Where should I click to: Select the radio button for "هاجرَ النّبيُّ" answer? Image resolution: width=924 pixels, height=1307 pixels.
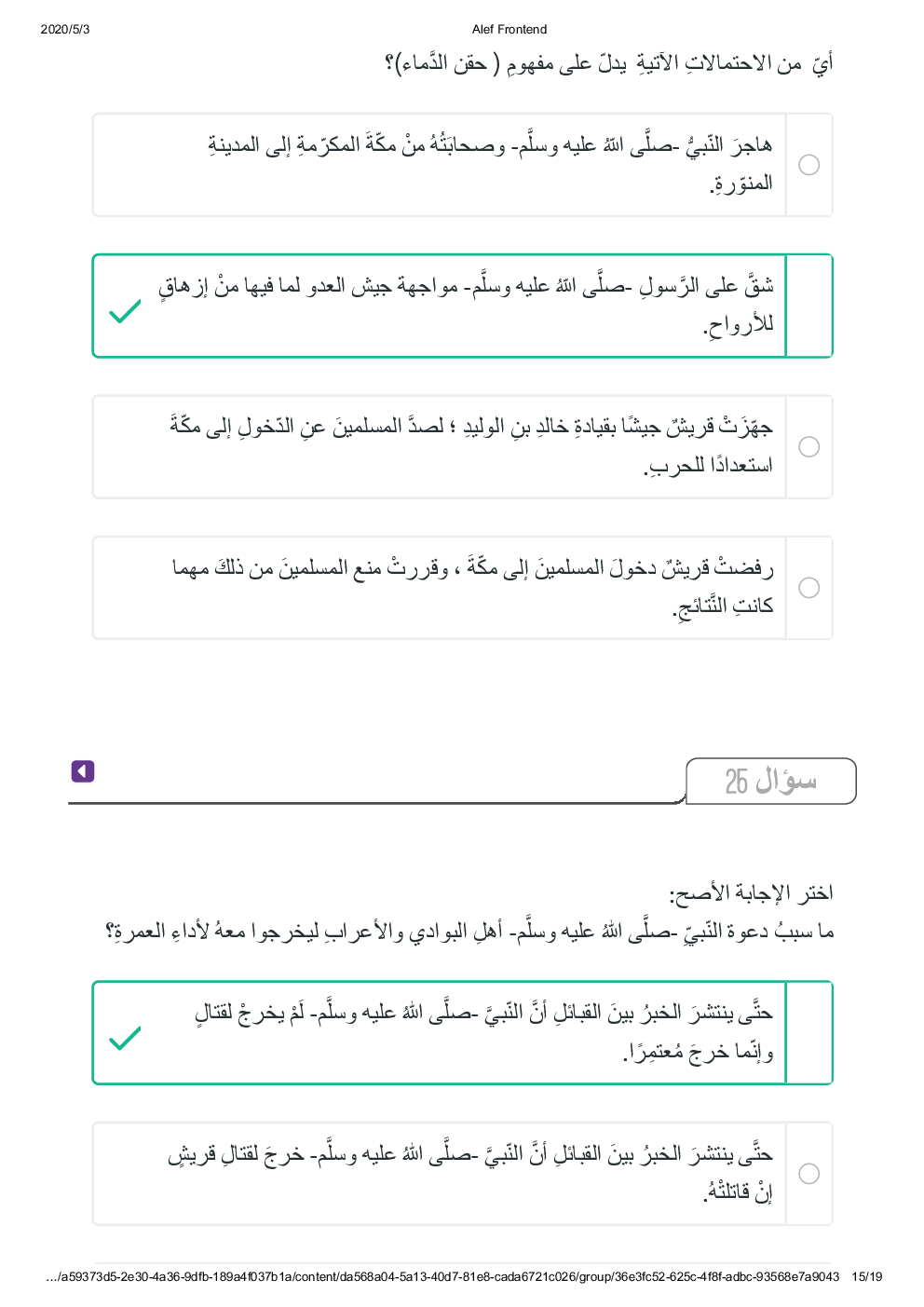click(809, 165)
